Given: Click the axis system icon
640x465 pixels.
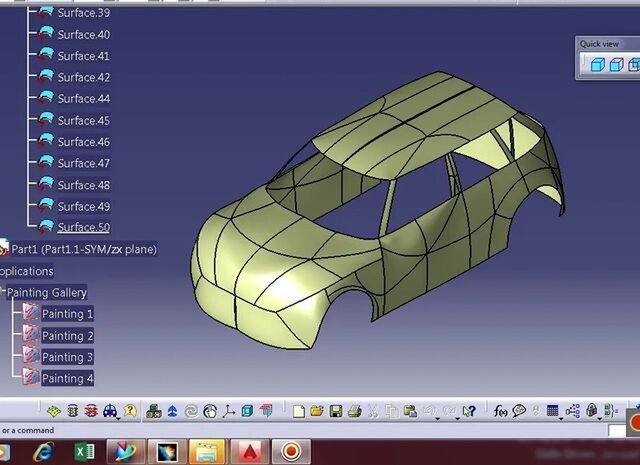Looking at the screenshot, I should click(229, 411).
